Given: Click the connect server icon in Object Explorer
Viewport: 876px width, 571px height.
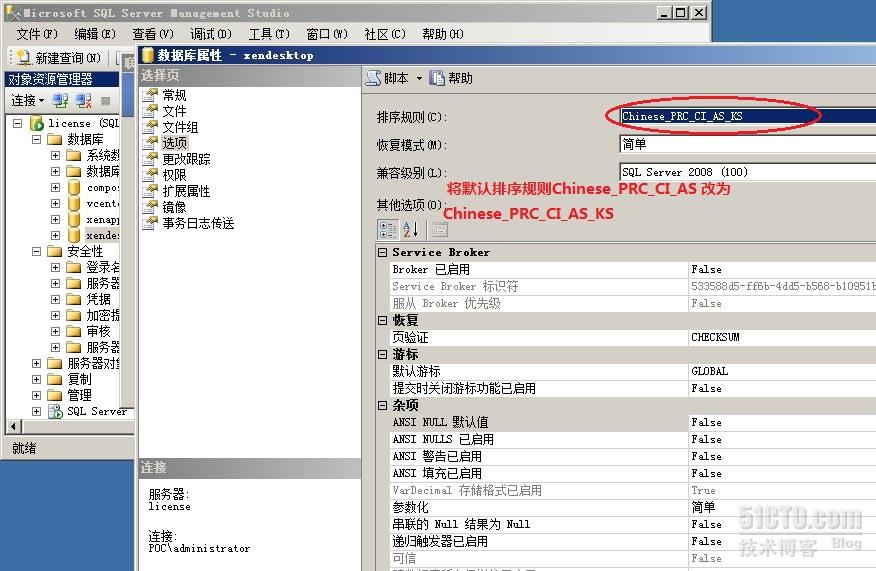Looking at the screenshot, I should coord(60,101).
